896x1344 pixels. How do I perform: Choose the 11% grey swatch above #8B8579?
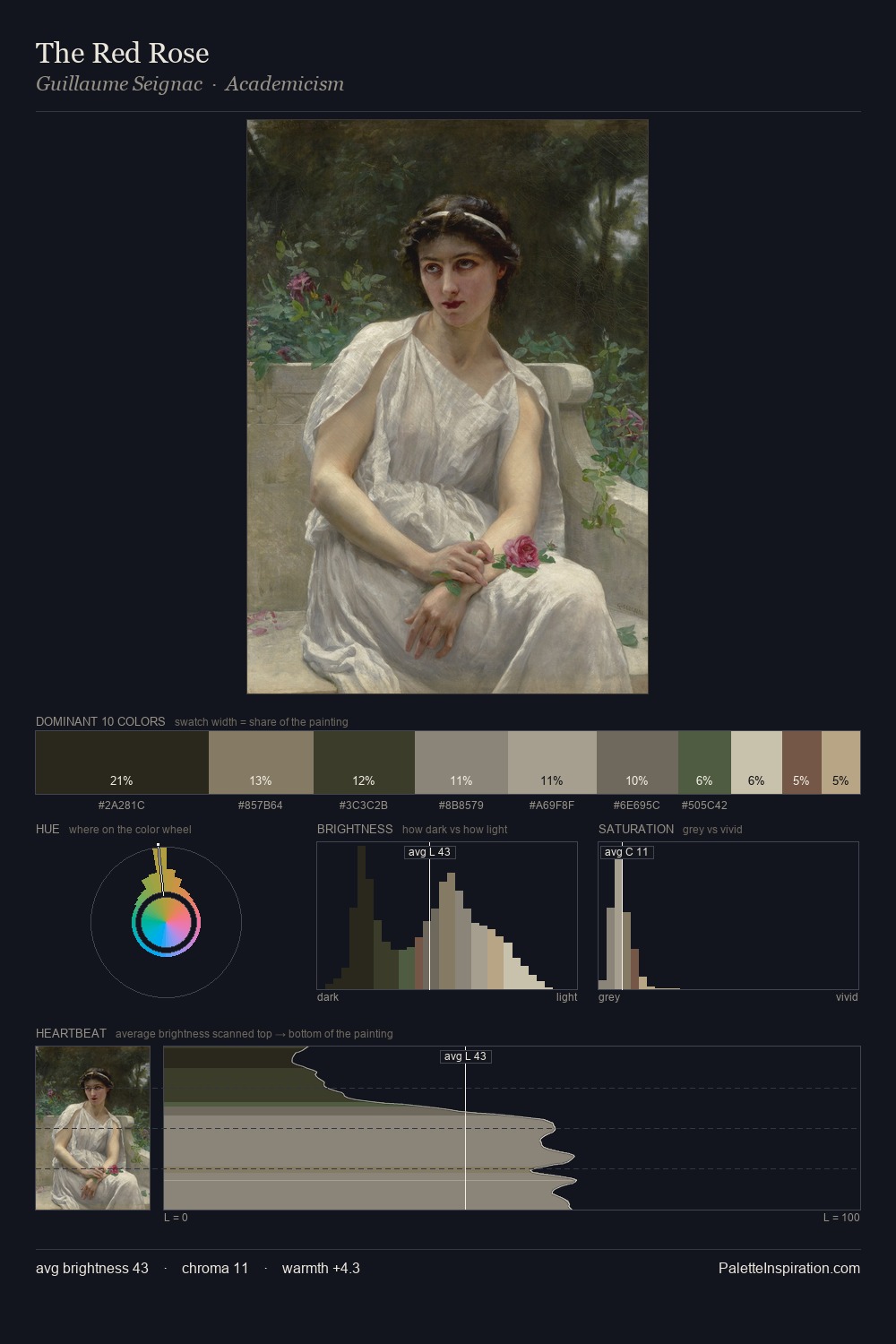click(461, 762)
